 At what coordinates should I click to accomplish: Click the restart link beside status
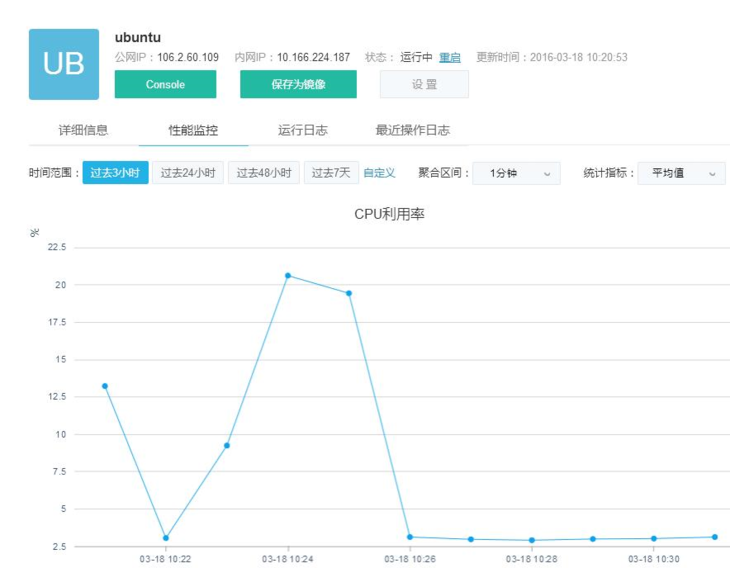tap(450, 58)
